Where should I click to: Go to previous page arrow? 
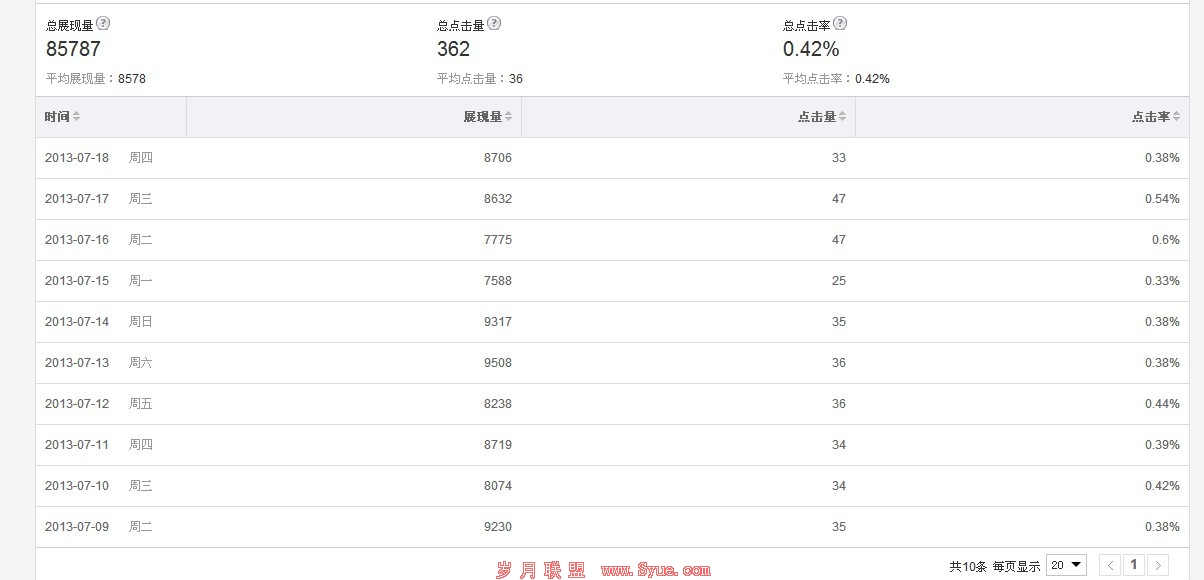1110,565
